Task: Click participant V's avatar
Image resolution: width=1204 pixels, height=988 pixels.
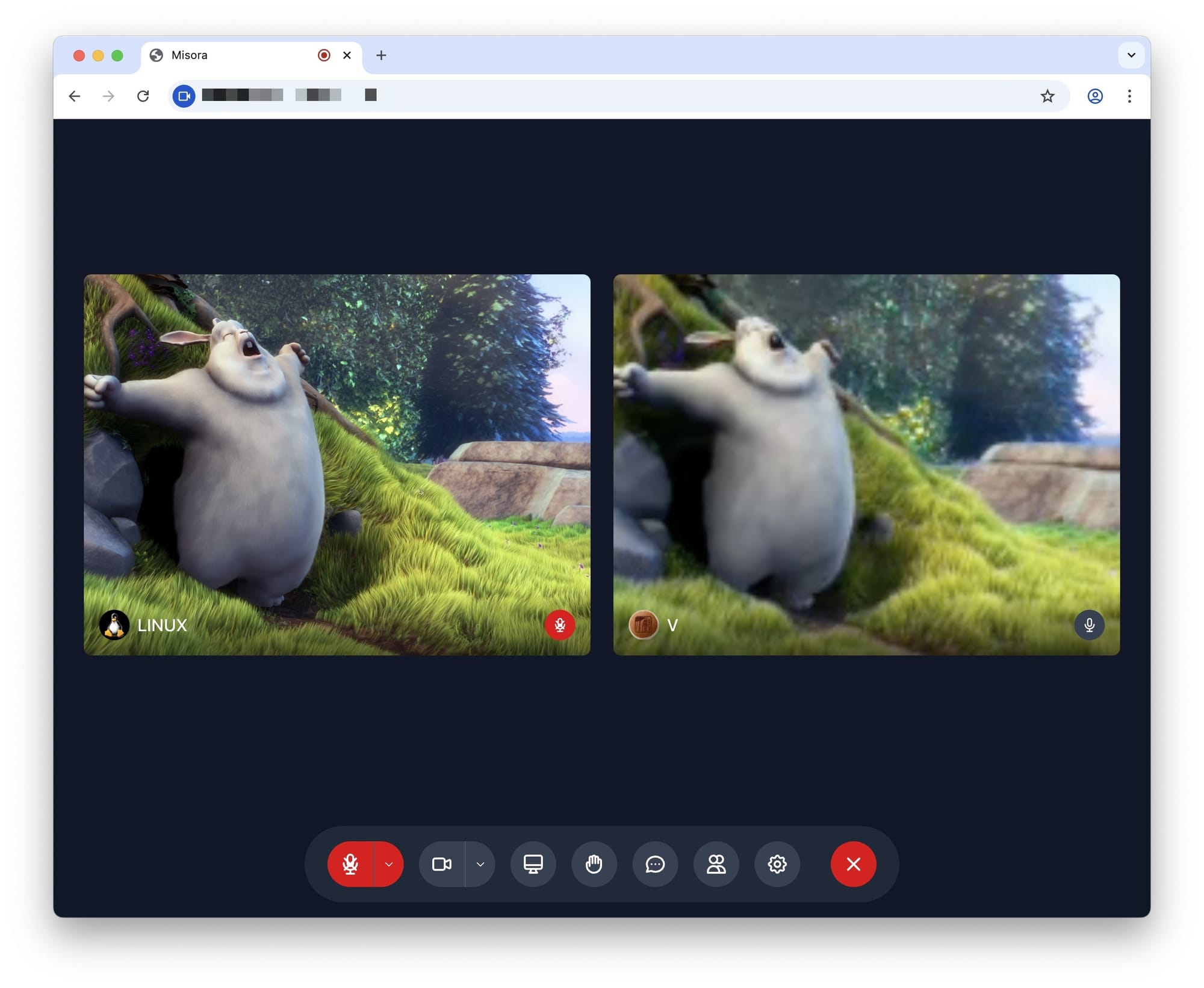Action: [643, 625]
